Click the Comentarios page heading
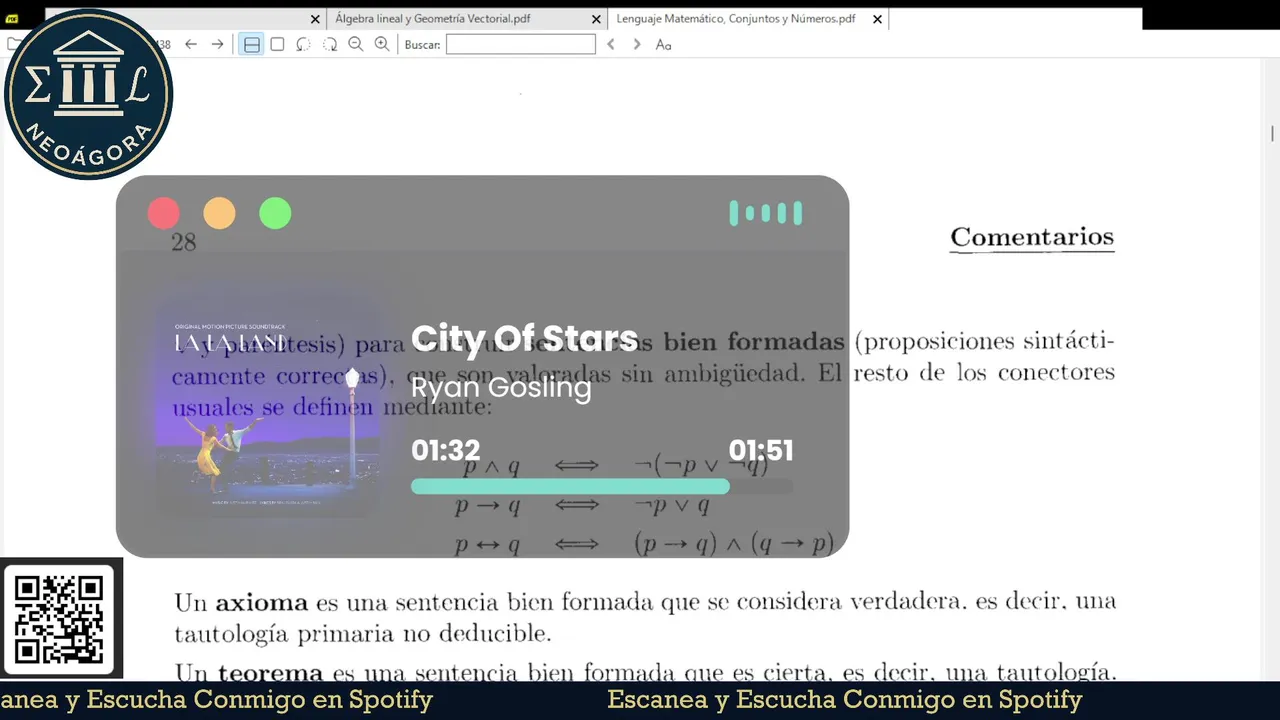The image size is (1280, 720). click(1032, 237)
